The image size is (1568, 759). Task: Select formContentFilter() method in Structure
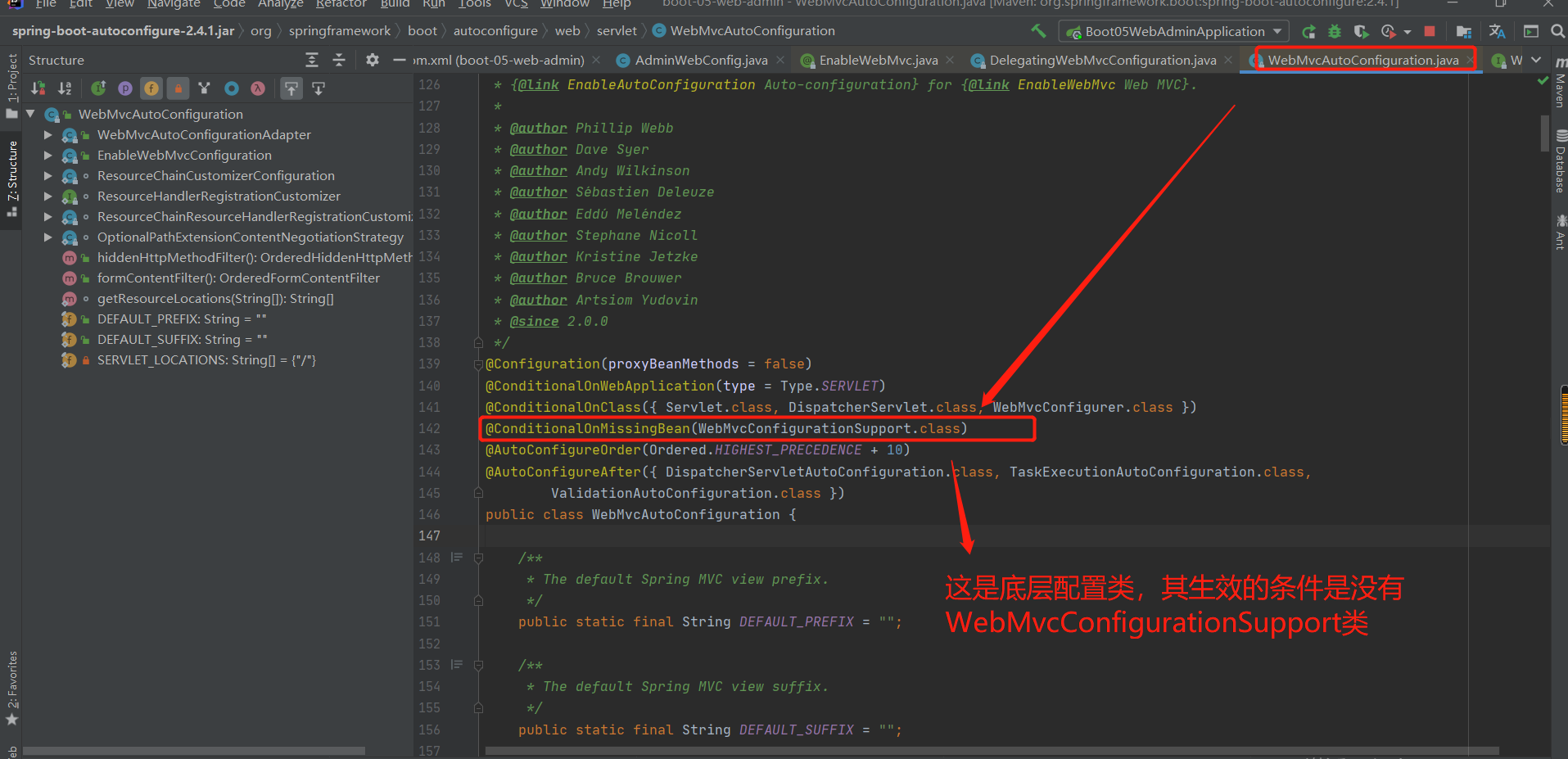(221, 278)
